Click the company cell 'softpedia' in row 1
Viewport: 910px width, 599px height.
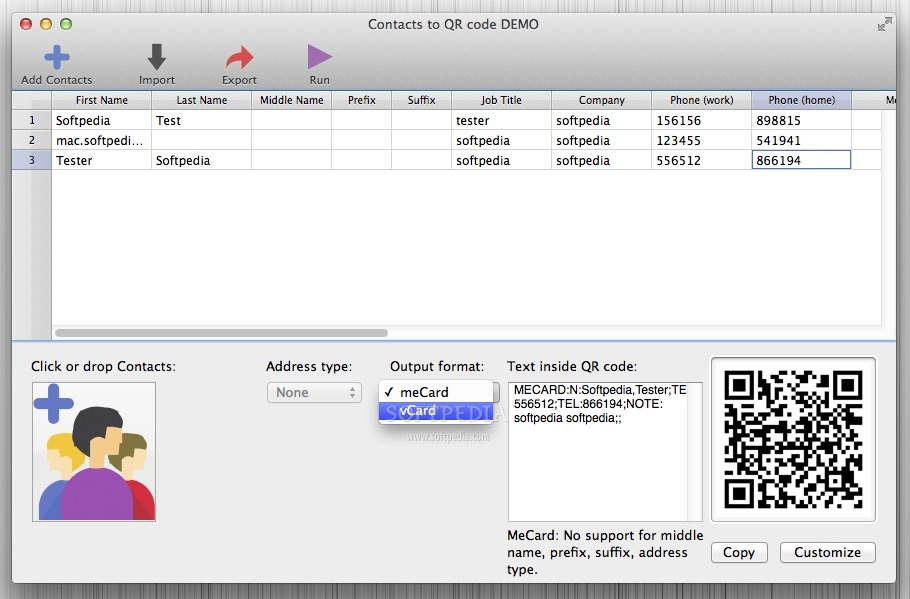(x=601, y=120)
